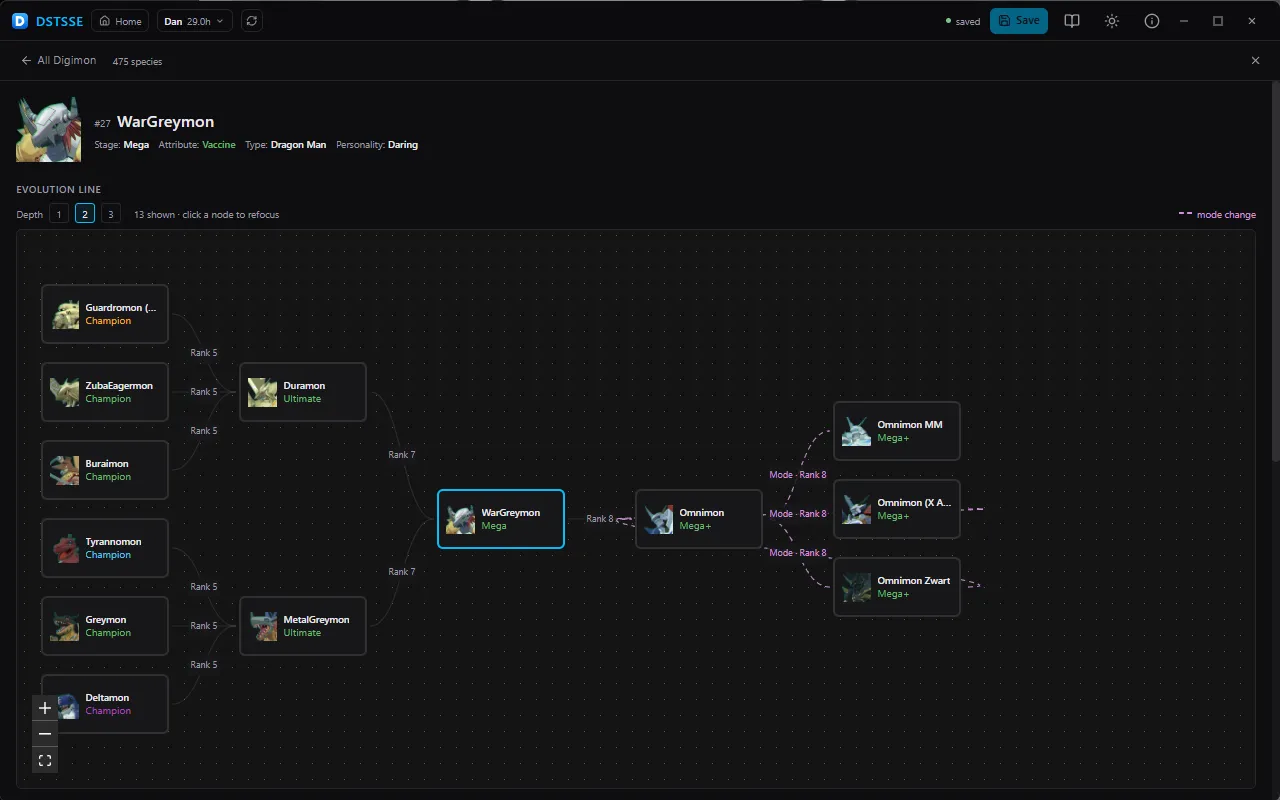The width and height of the screenshot is (1280, 800).
Task: Zoom out the graph with minus
Action: (45, 734)
